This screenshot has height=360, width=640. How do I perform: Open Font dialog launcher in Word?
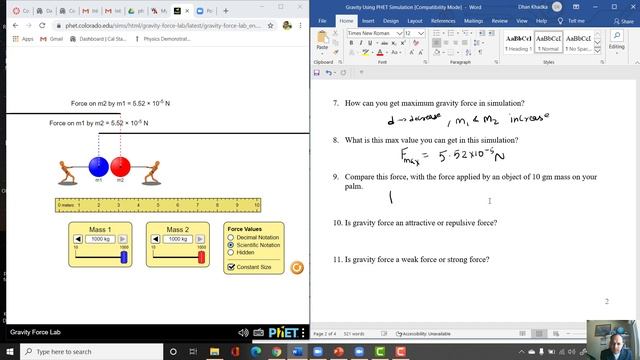425,62
